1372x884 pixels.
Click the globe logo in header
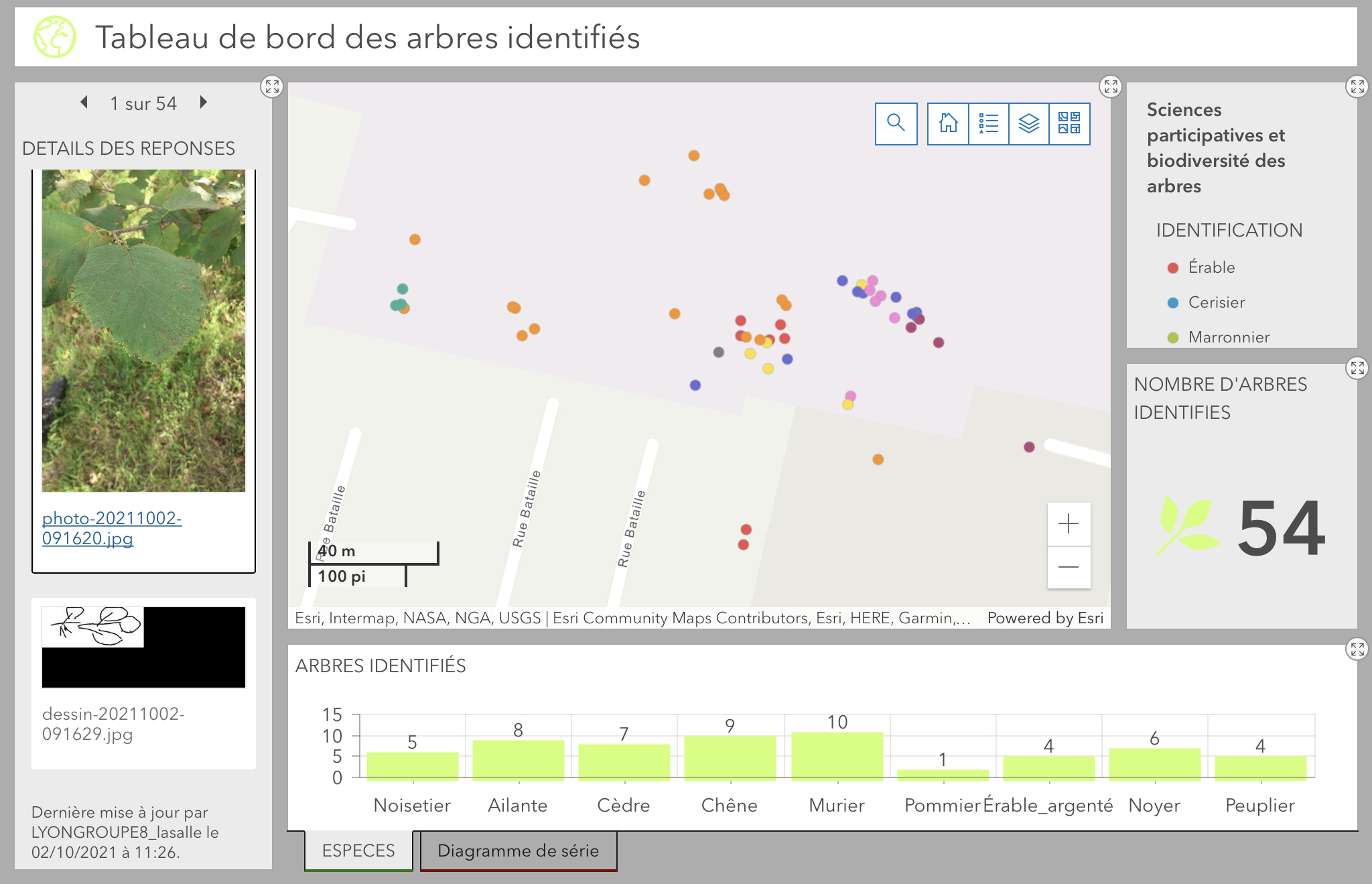coord(55,37)
